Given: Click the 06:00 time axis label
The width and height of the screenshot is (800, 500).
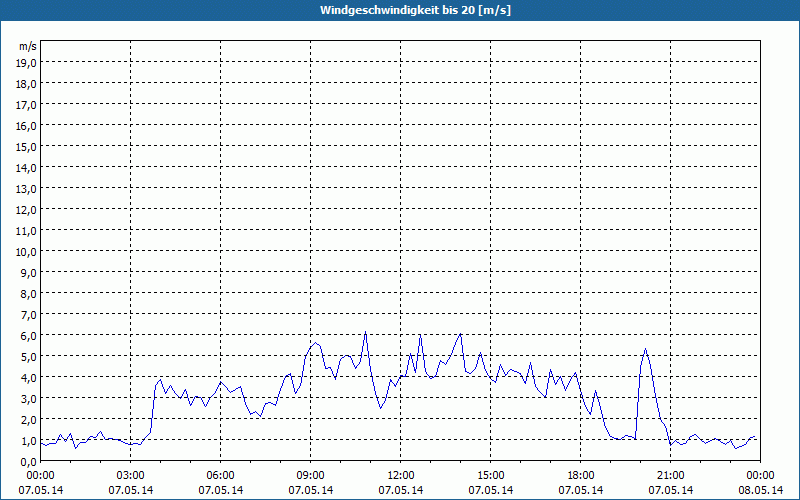Looking at the screenshot, I should point(220,476).
